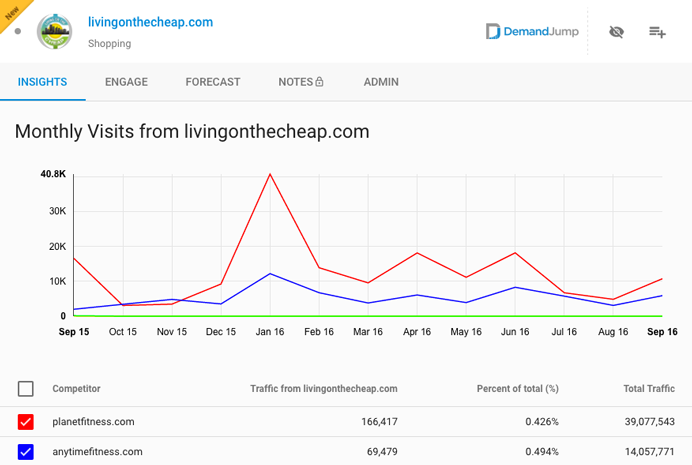The width and height of the screenshot is (692, 465).
Task: Click the Jan 16 axis label
Action: click(270, 332)
